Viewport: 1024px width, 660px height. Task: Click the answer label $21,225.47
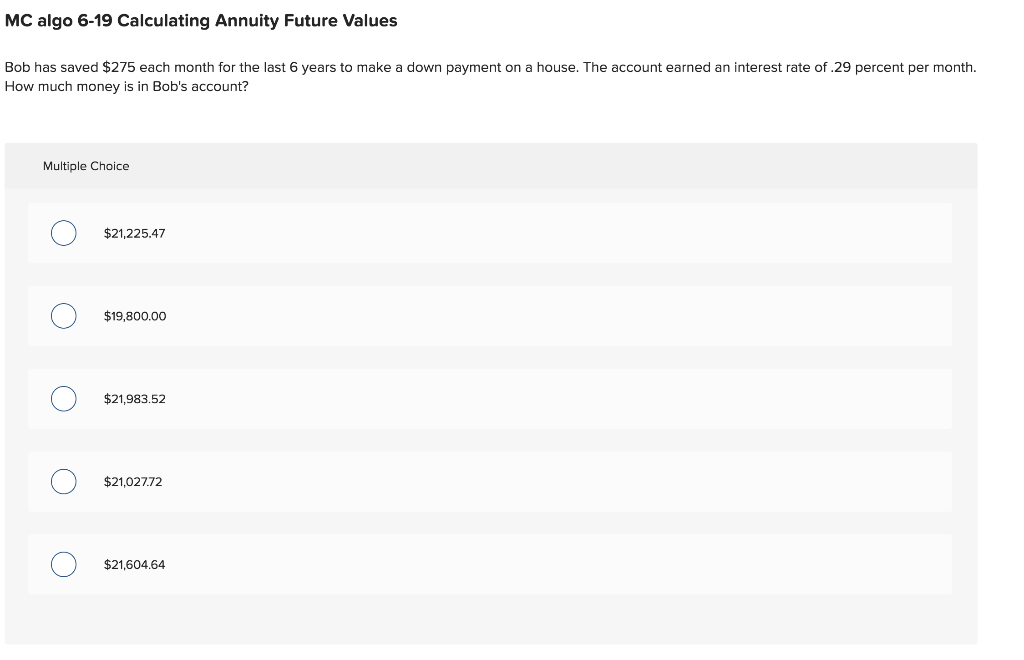pyautogui.click(x=134, y=233)
